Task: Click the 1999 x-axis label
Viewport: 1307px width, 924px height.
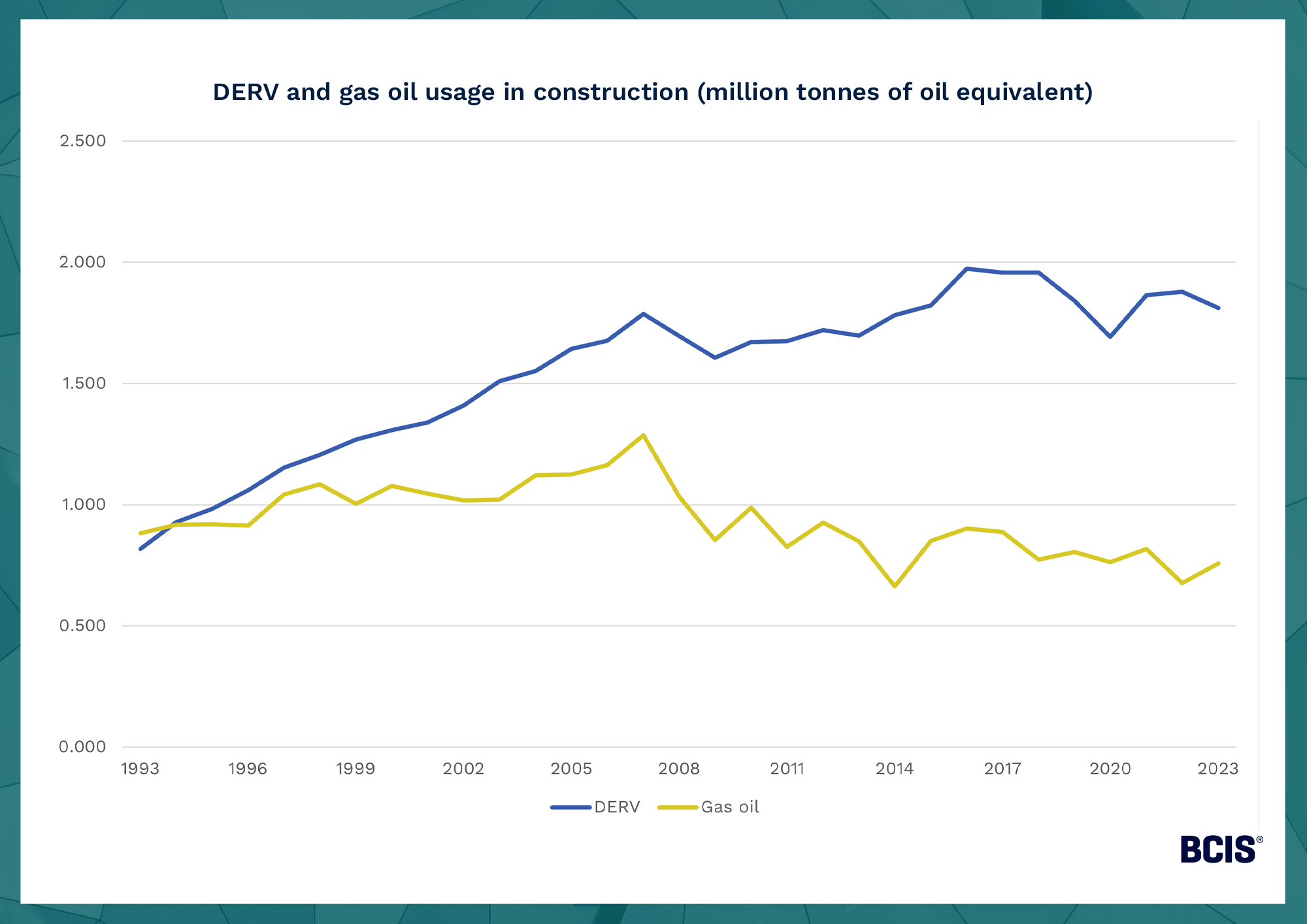Action: (356, 769)
